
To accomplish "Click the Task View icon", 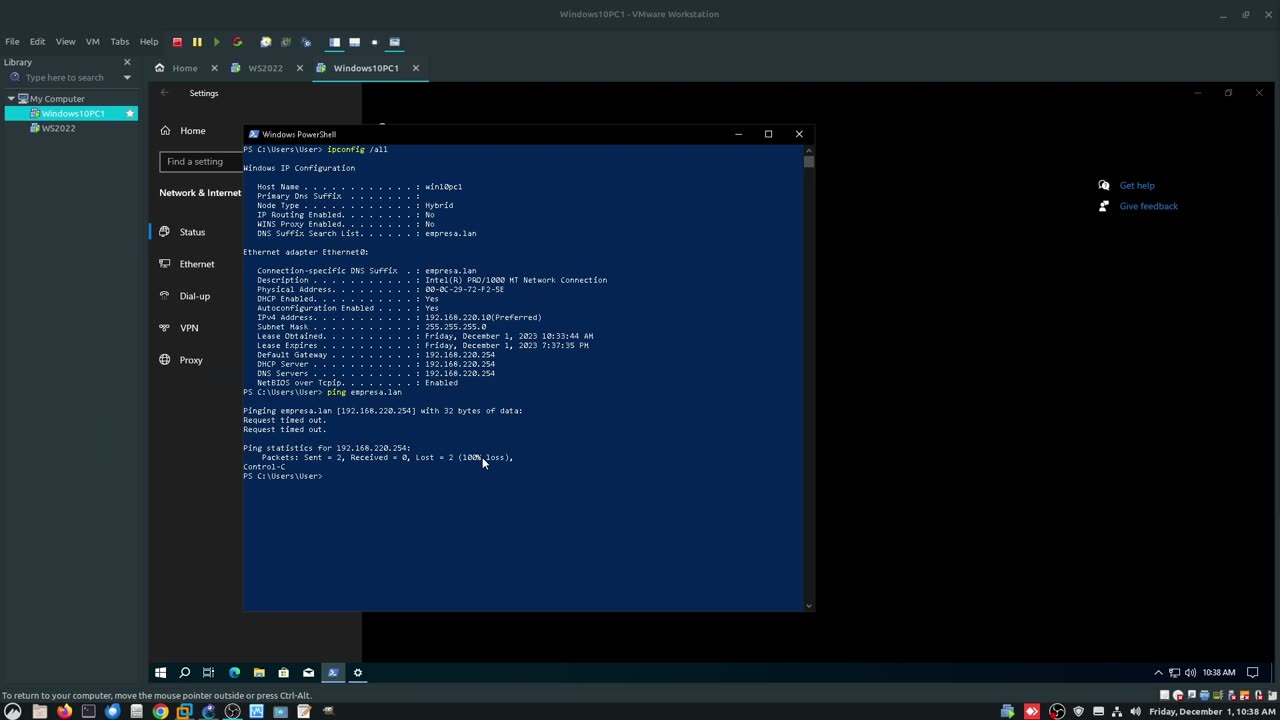I will [209, 673].
